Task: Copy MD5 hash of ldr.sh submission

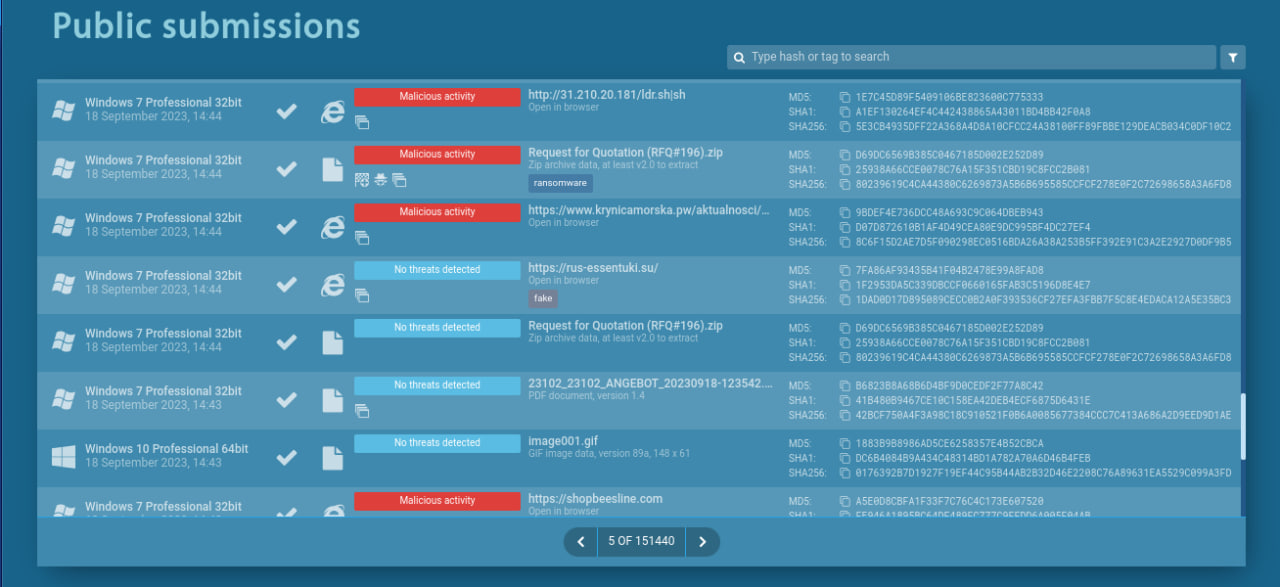Action: click(845, 98)
